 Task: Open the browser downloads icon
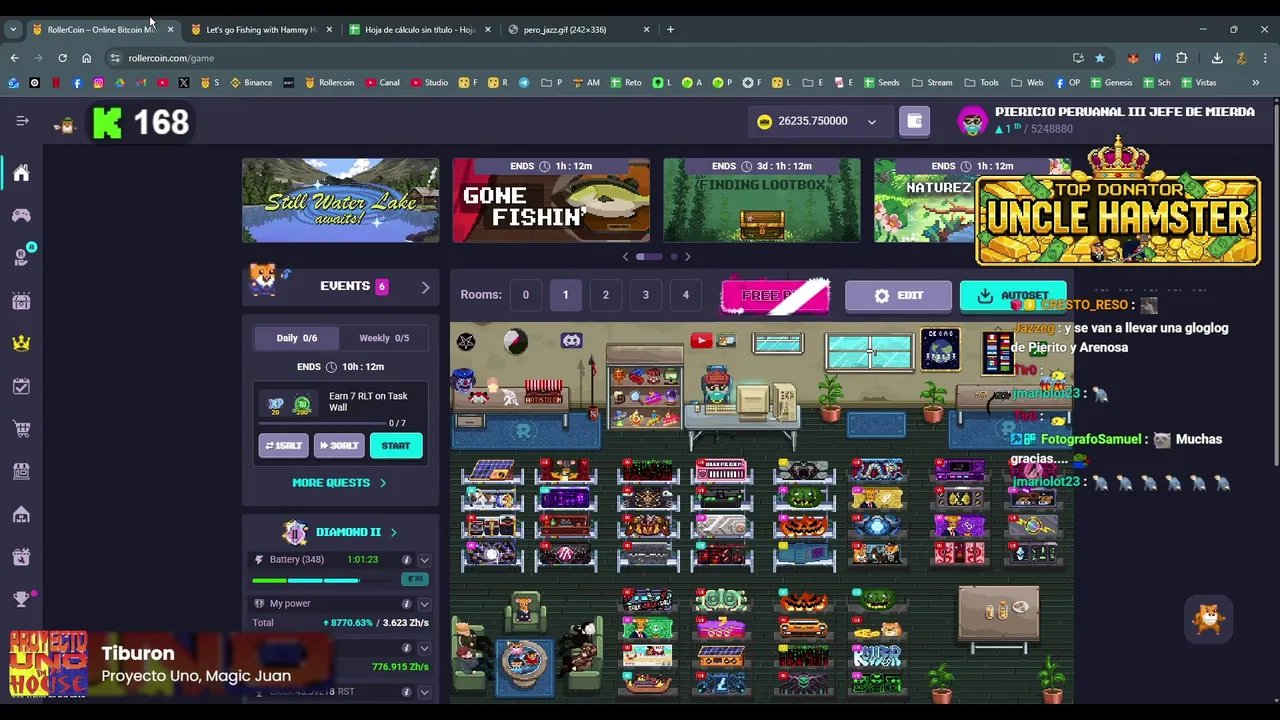coord(1217,58)
